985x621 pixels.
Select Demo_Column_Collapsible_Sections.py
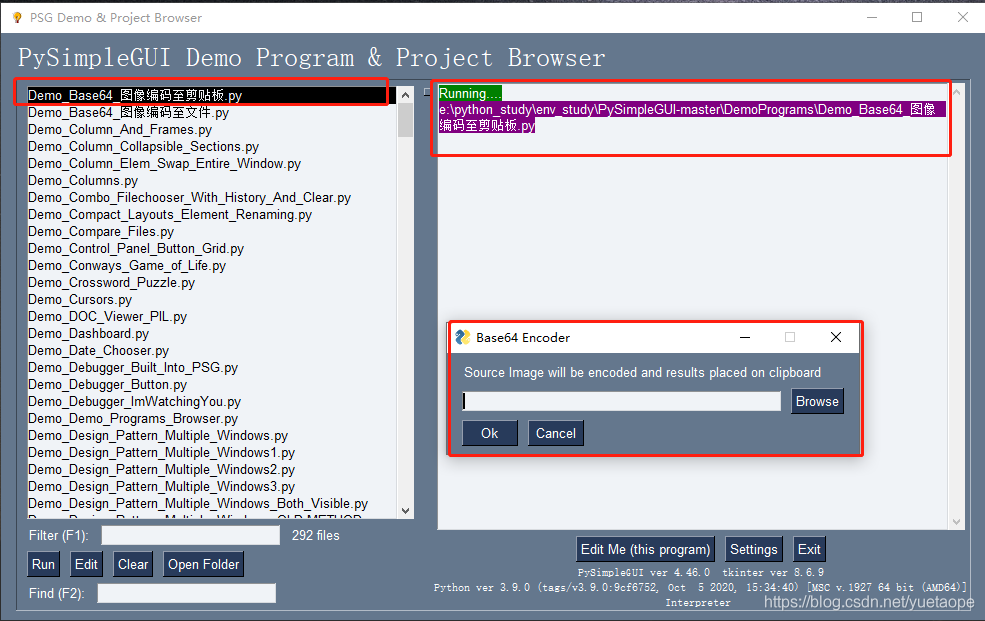[212, 146]
